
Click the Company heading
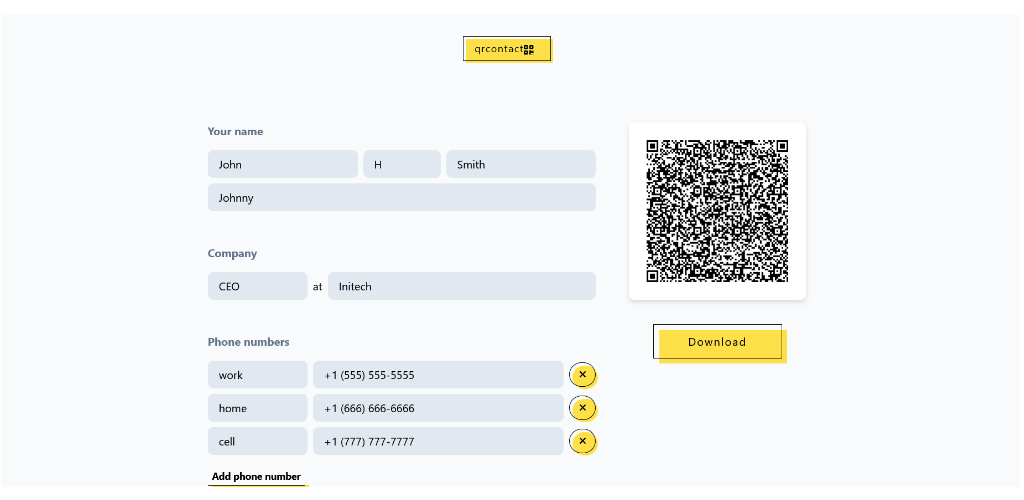coord(232,253)
